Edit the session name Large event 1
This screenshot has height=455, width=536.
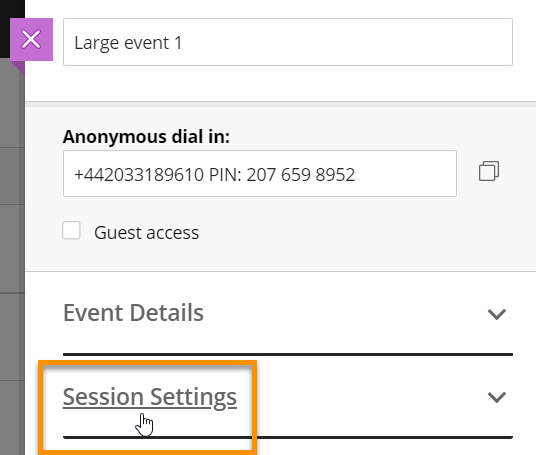(288, 42)
